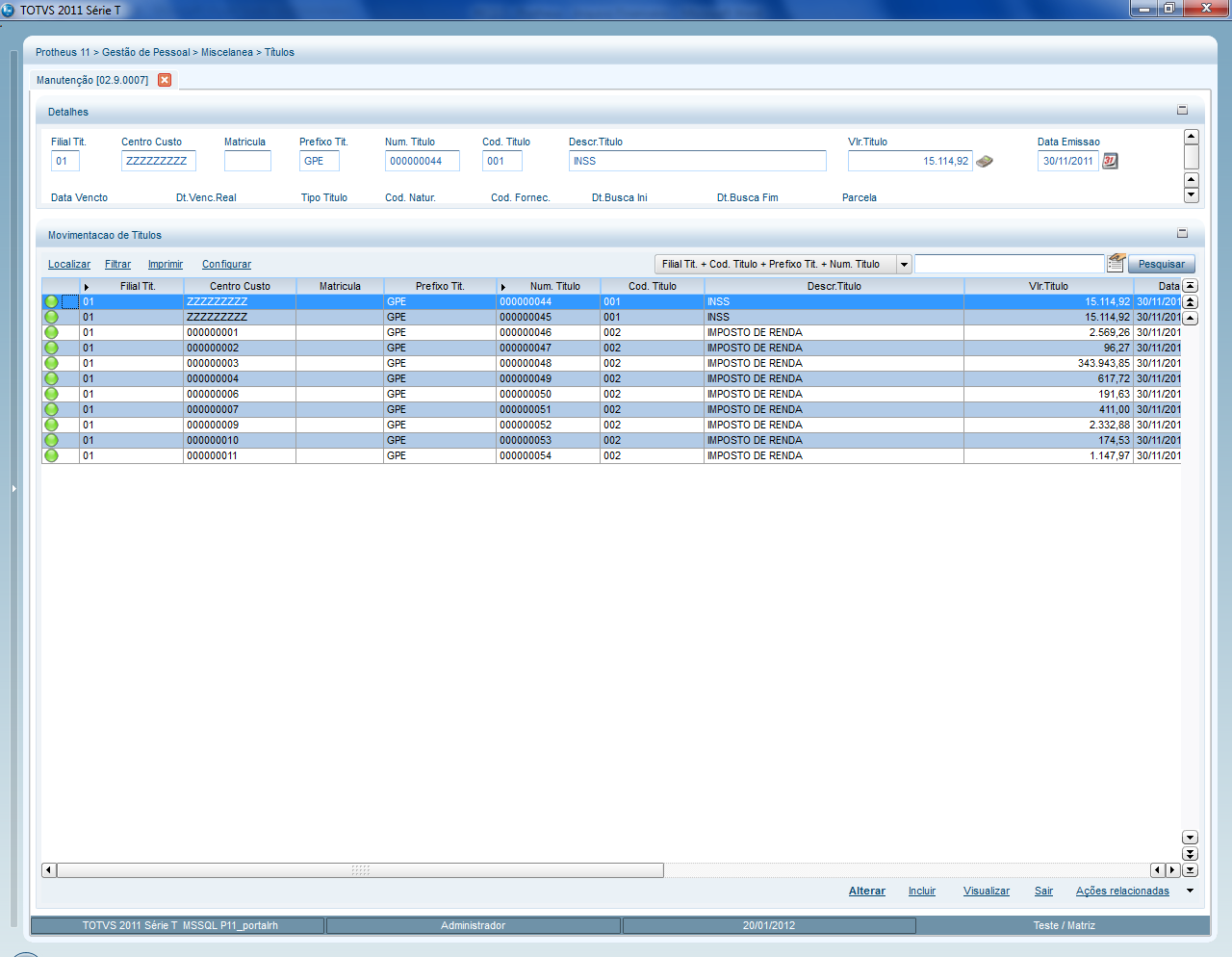This screenshot has width=1232, height=957.
Task: Go to Miscelanea breadcrumb
Action: point(227,52)
